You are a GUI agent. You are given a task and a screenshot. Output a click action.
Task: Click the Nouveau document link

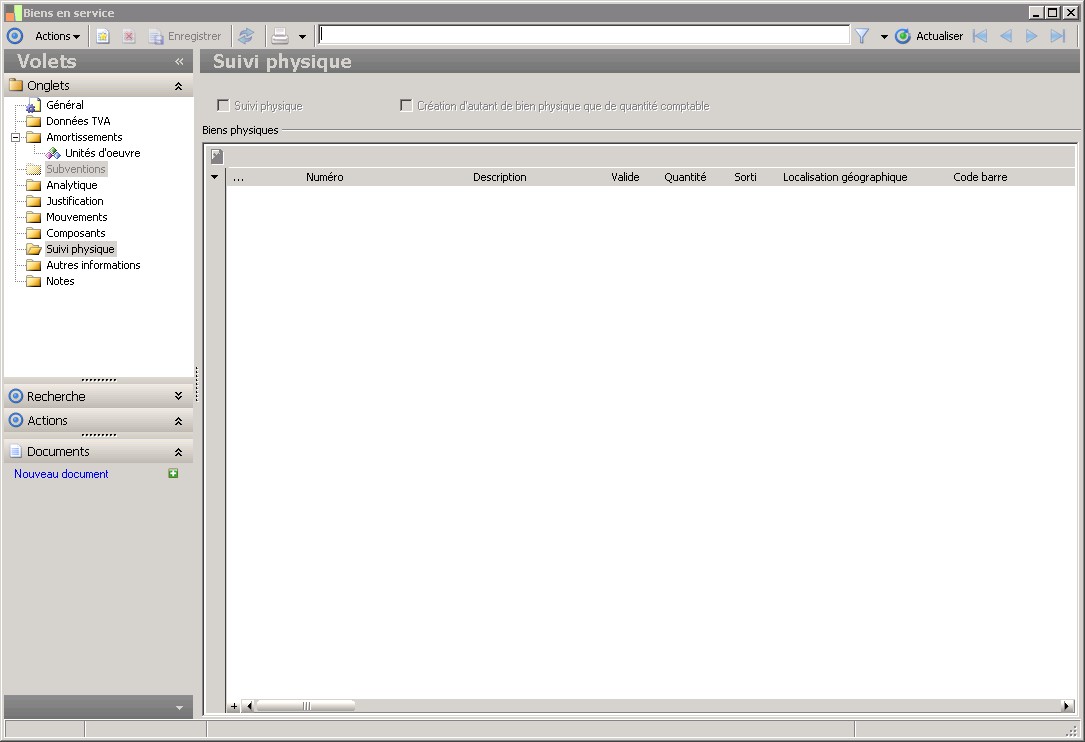61,474
